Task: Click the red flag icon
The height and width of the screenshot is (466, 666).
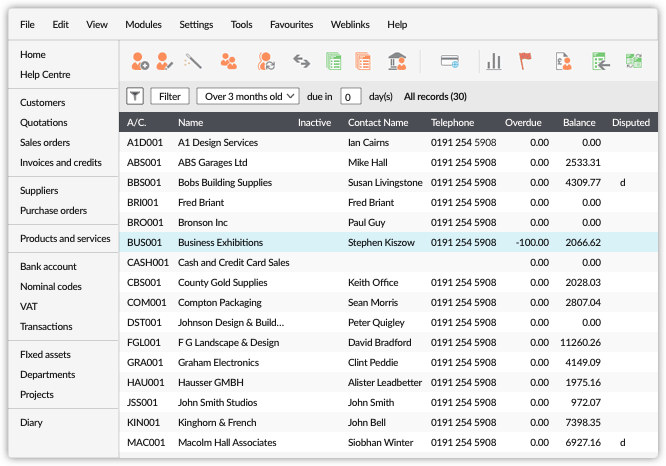Action: pos(525,62)
